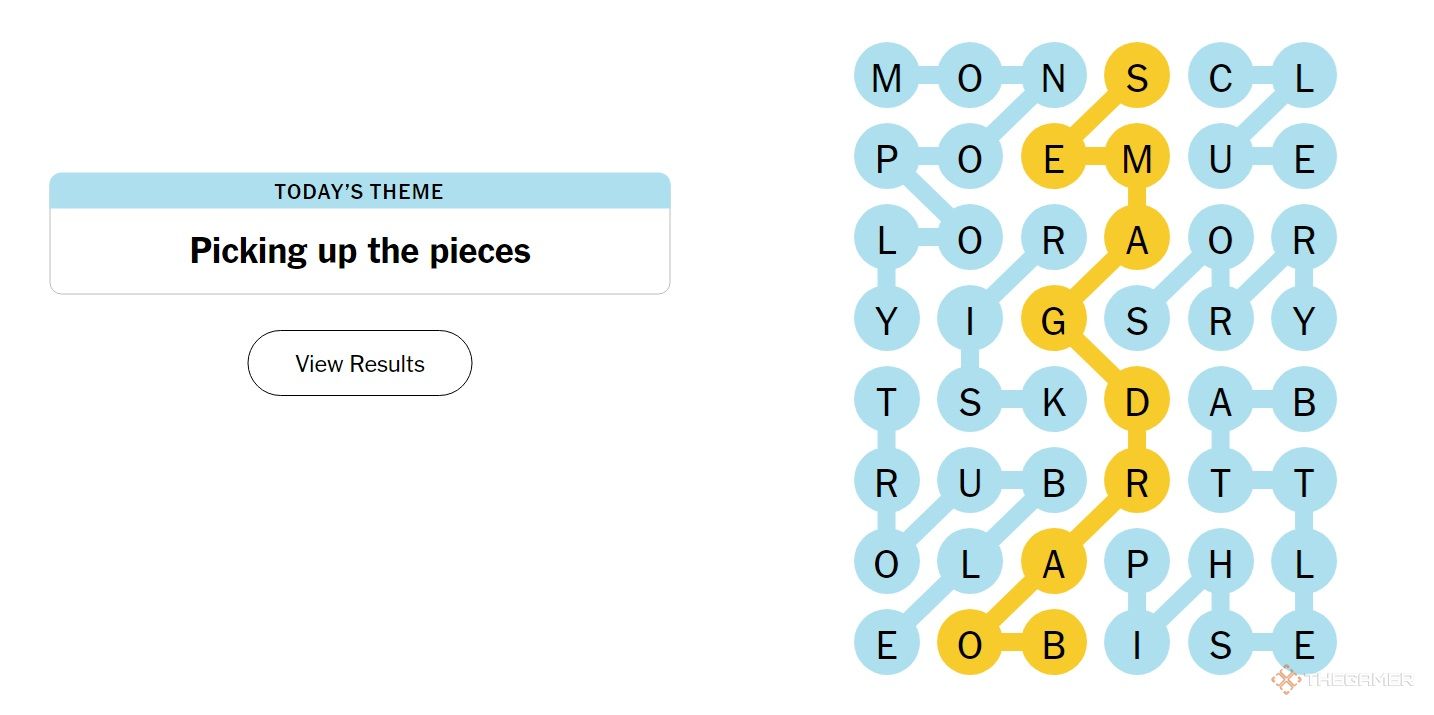Select the P tile in MONOPOLY
The width and height of the screenshot is (1434, 715).
click(886, 158)
